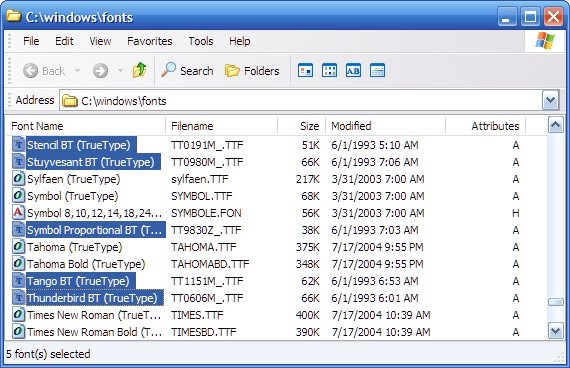Switch to Details view icon
Image resolution: width=570 pixels, height=368 pixels.
(x=377, y=70)
